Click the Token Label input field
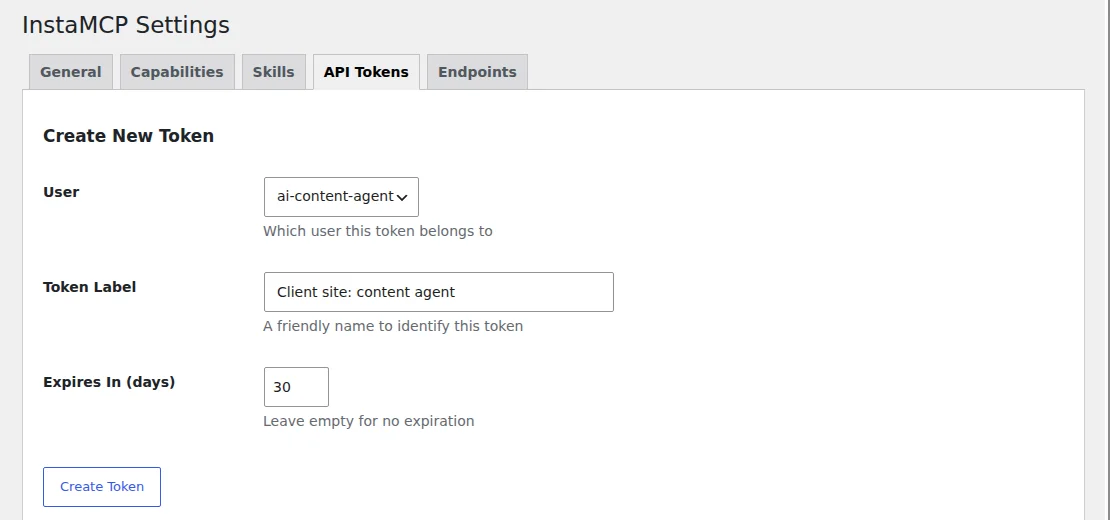Viewport: 1110px width, 520px height. coord(439,292)
